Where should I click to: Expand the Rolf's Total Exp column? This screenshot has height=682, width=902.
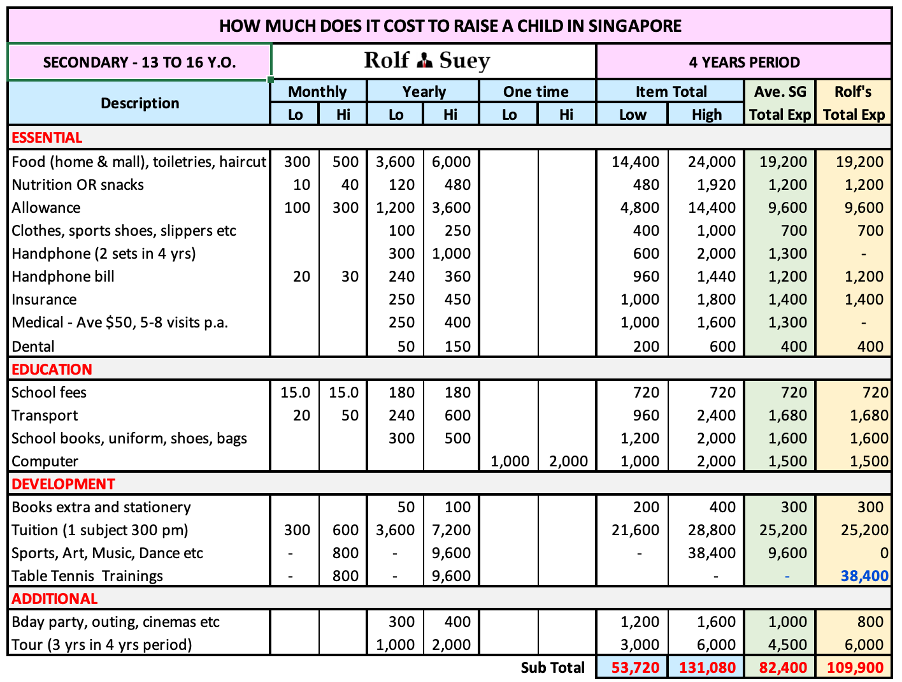tap(854, 103)
